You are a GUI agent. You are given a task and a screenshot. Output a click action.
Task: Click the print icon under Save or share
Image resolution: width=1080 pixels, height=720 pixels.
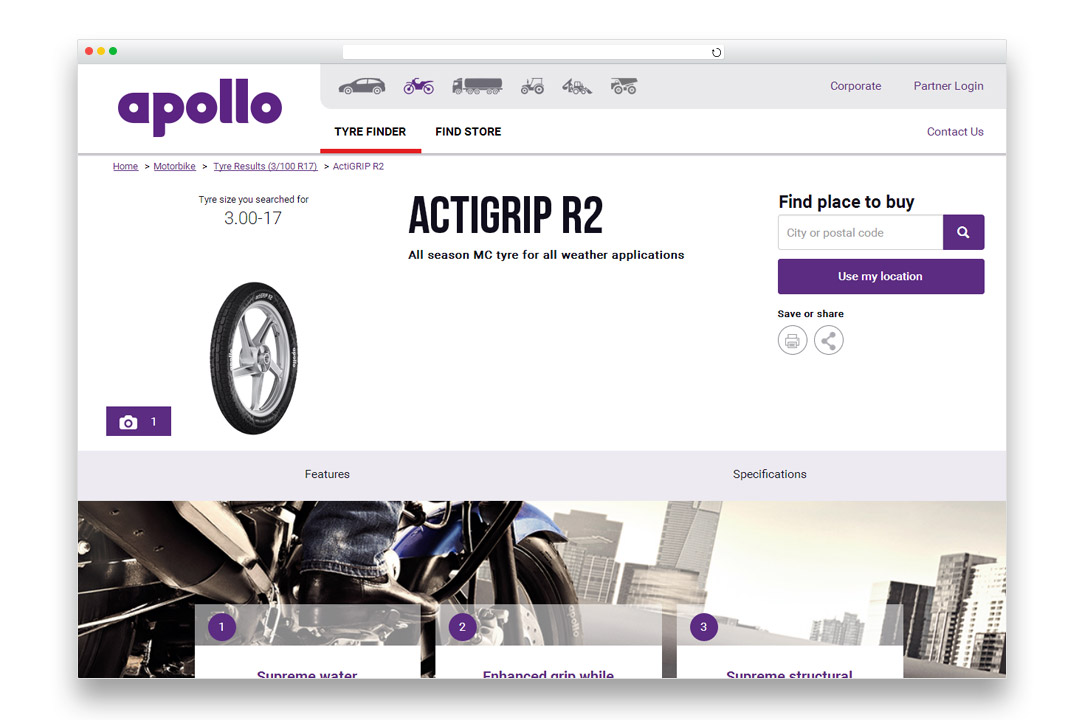792,340
